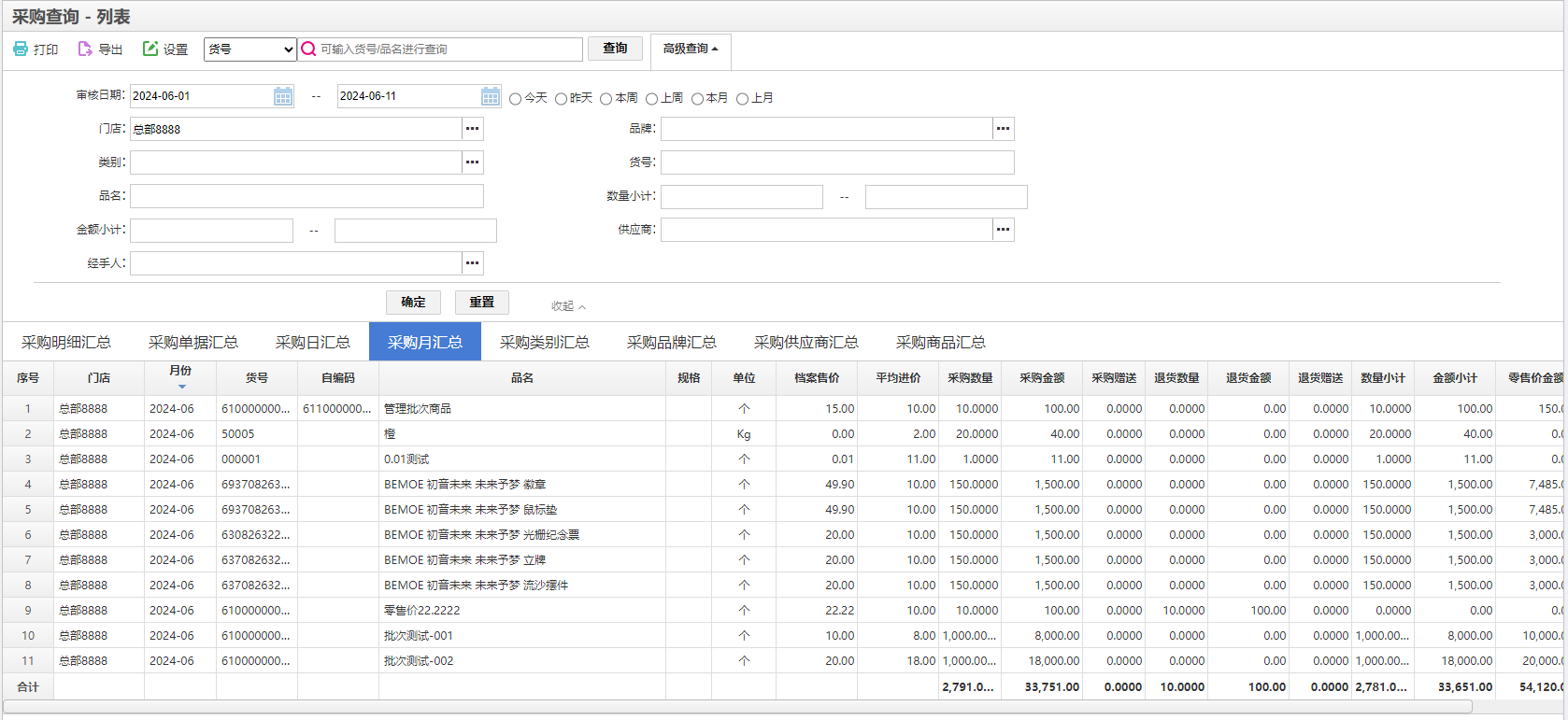Select row with 零售价22.2222
This screenshot has width=1568, height=720.
pos(783,611)
